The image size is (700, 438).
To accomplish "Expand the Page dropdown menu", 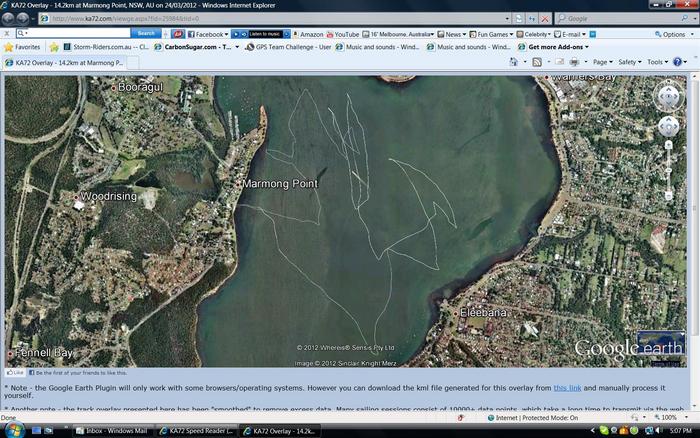I will pyautogui.click(x=603, y=62).
